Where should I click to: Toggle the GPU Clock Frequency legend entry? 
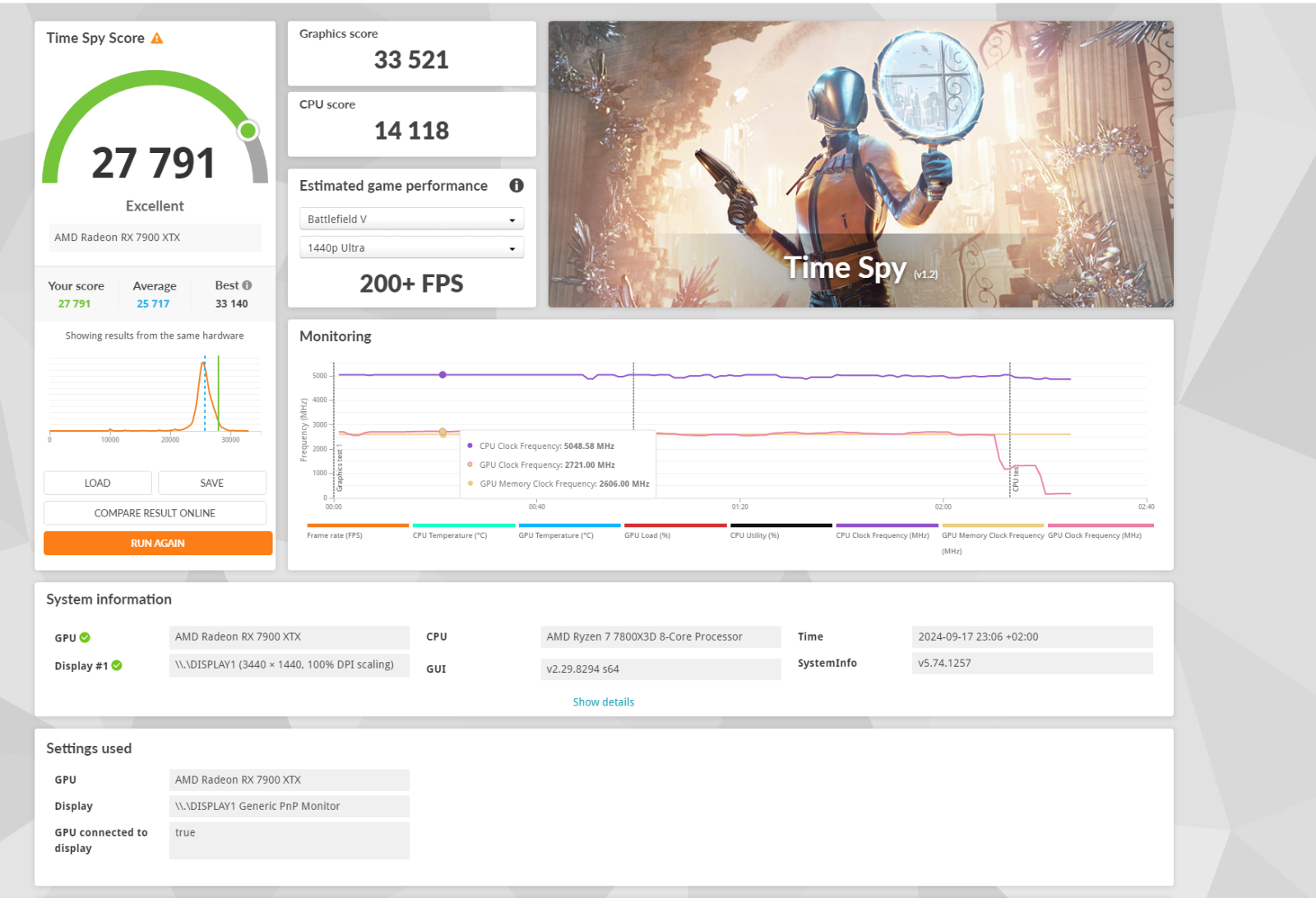pos(1101,531)
